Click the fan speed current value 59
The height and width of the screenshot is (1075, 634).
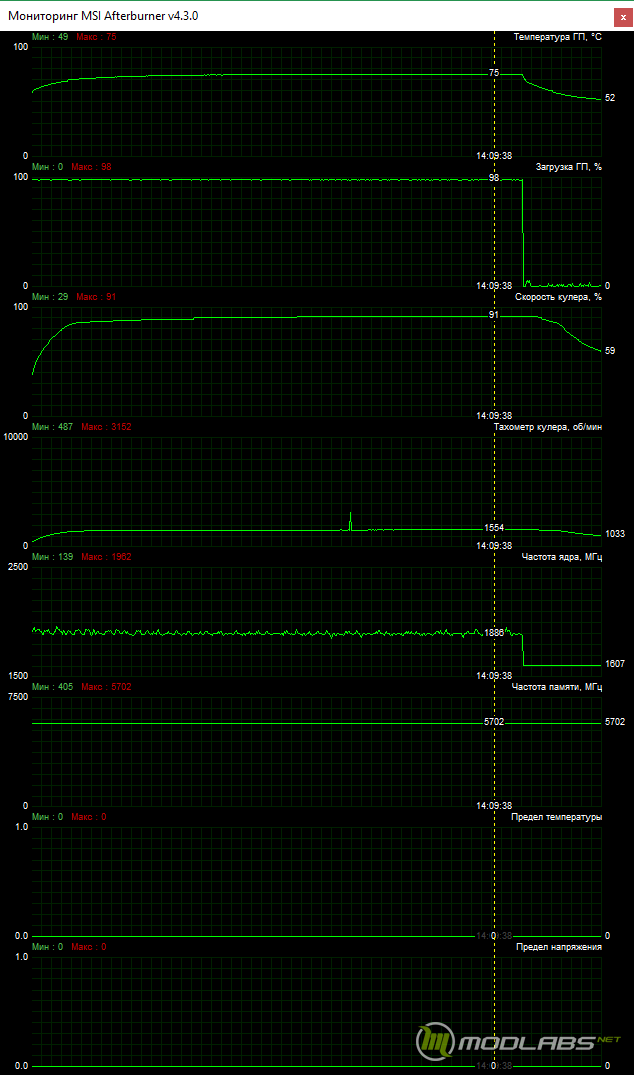click(x=610, y=351)
